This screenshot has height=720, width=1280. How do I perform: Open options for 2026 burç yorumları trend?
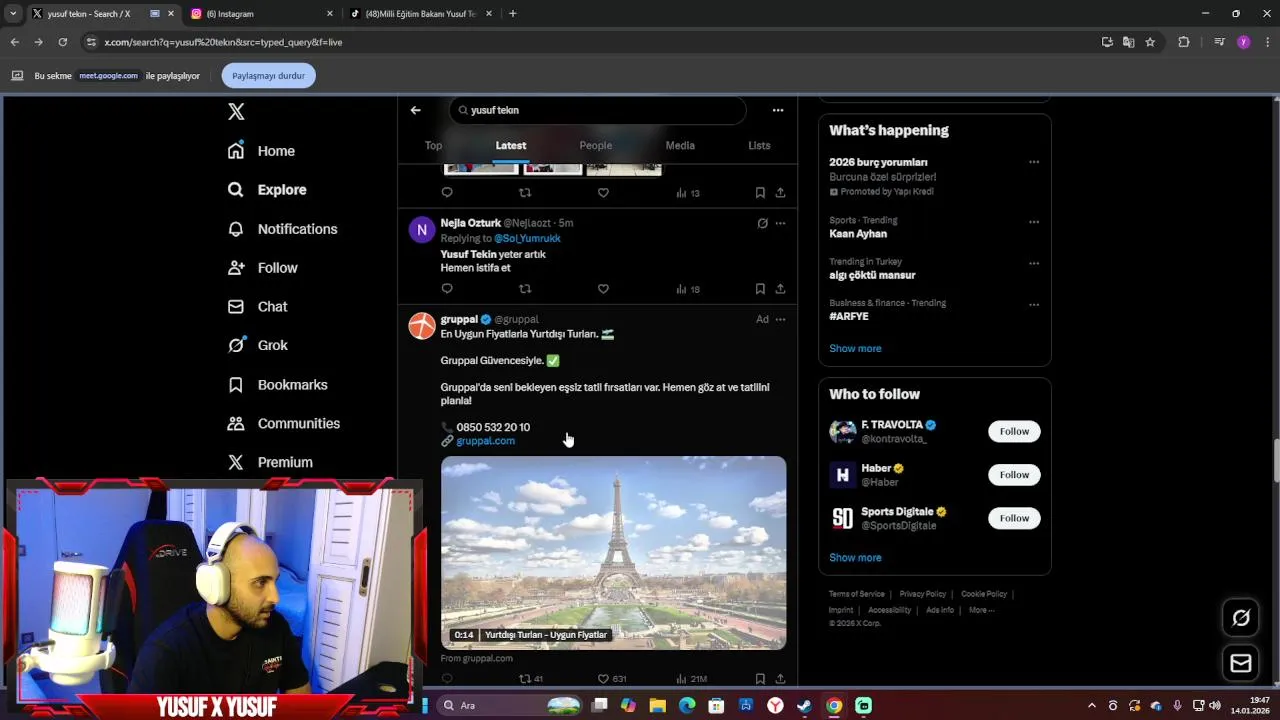pos(1034,162)
